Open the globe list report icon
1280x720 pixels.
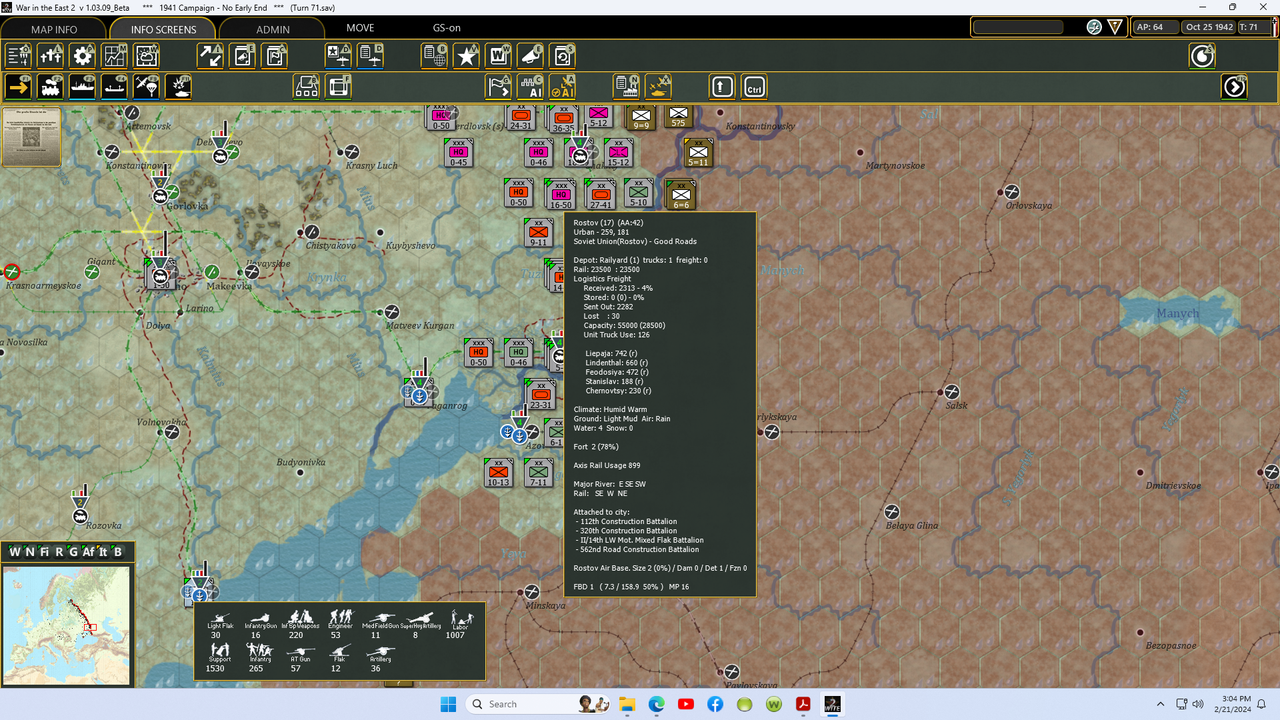pyautogui.click(x=435, y=56)
